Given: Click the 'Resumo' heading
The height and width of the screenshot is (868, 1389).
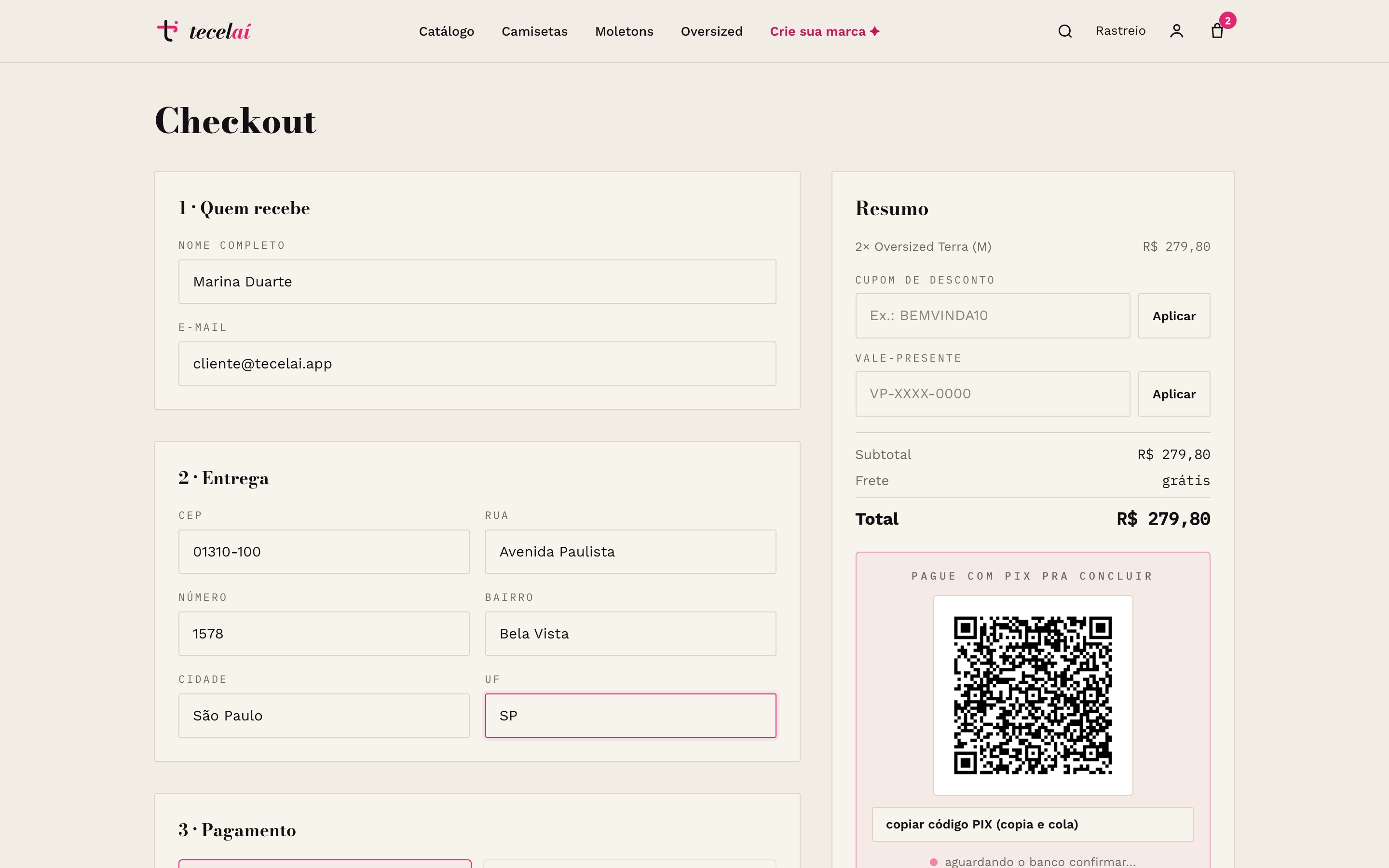Looking at the screenshot, I should coord(891,208).
